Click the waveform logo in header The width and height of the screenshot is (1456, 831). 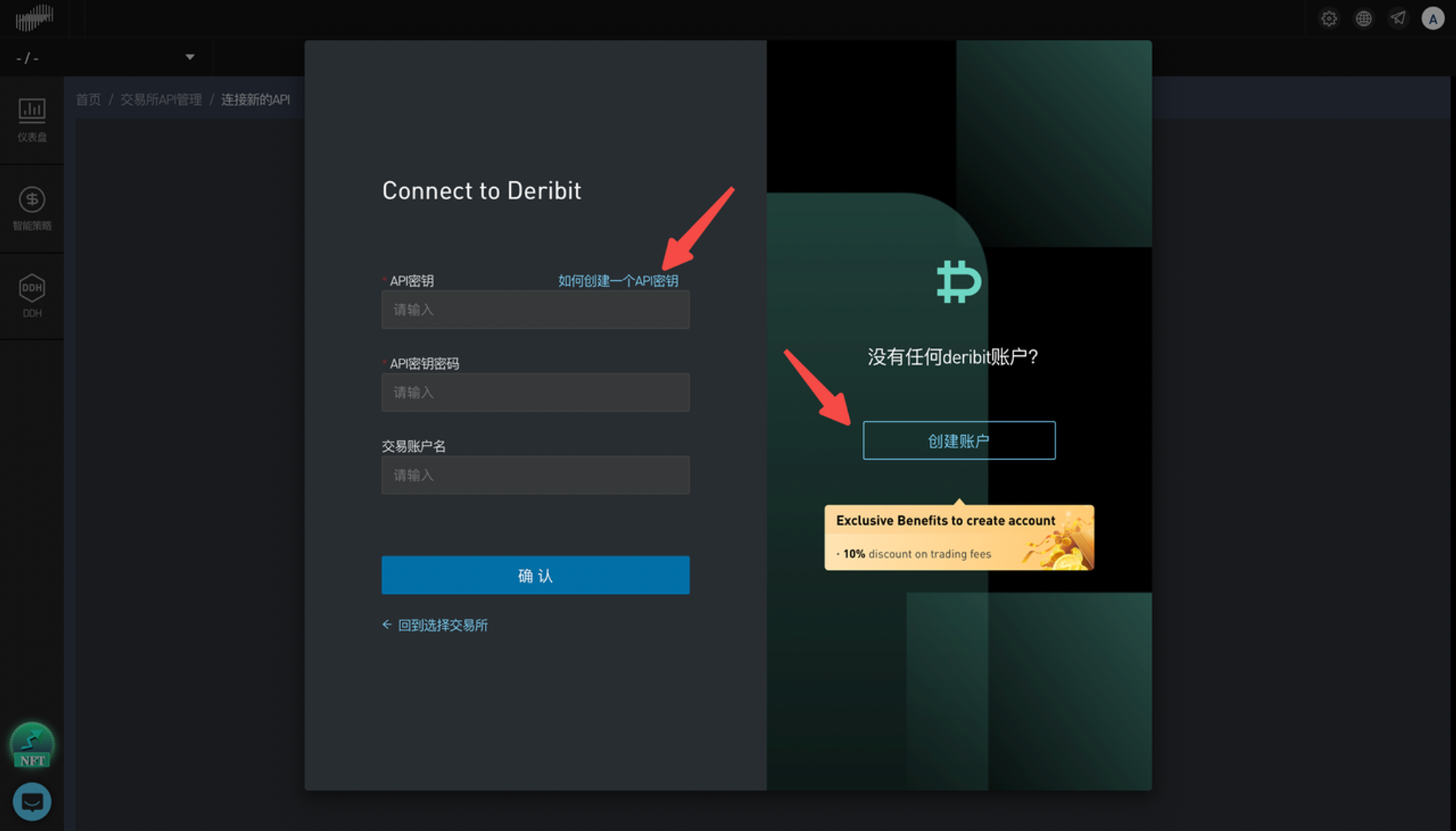(34, 17)
